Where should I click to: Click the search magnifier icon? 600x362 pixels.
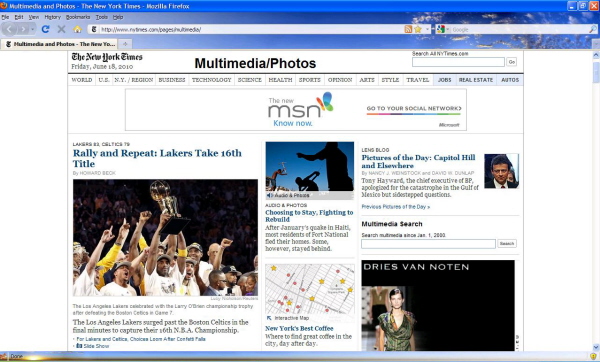point(592,29)
